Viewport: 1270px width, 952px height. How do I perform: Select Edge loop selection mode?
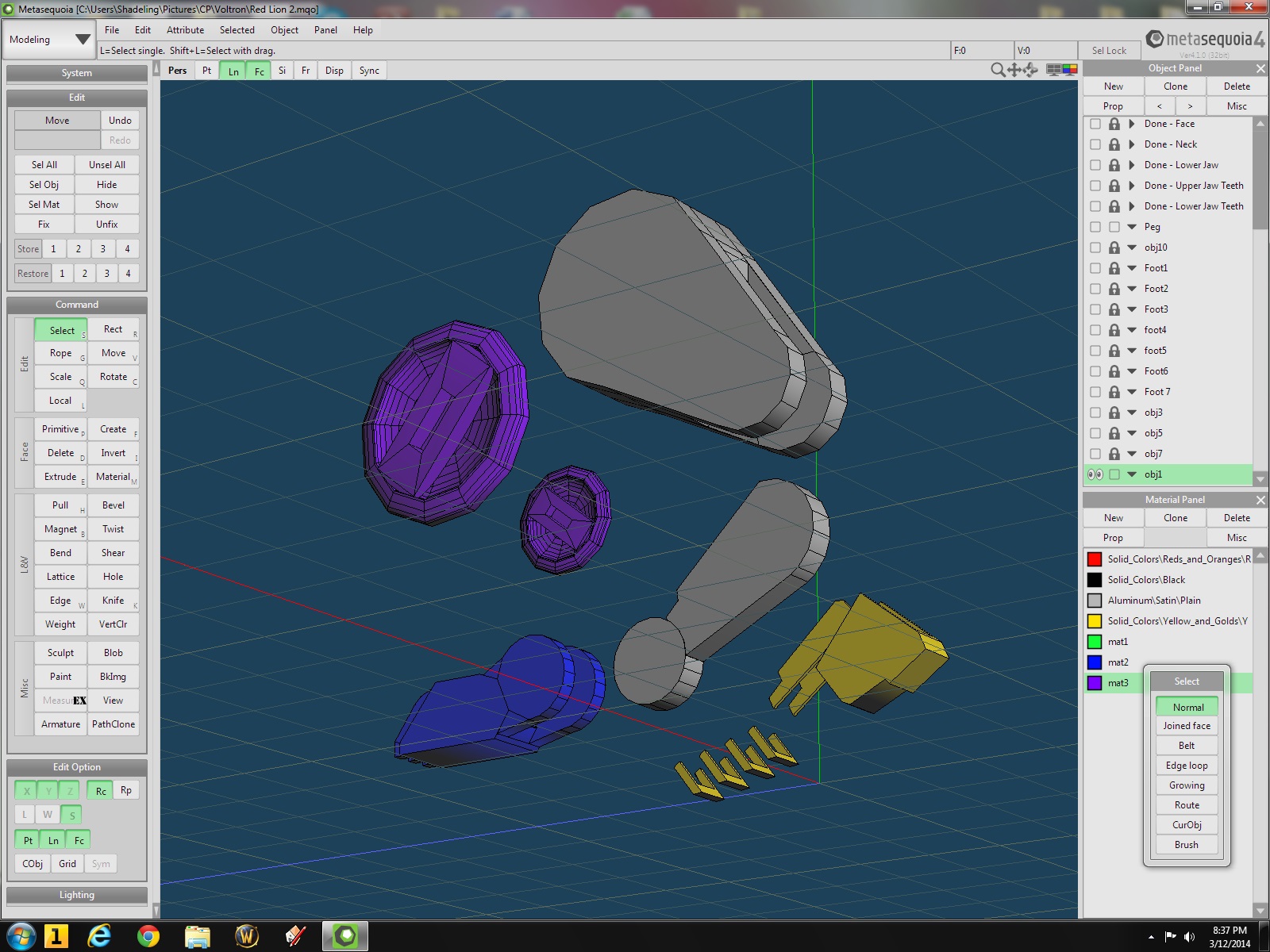tap(1187, 766)
